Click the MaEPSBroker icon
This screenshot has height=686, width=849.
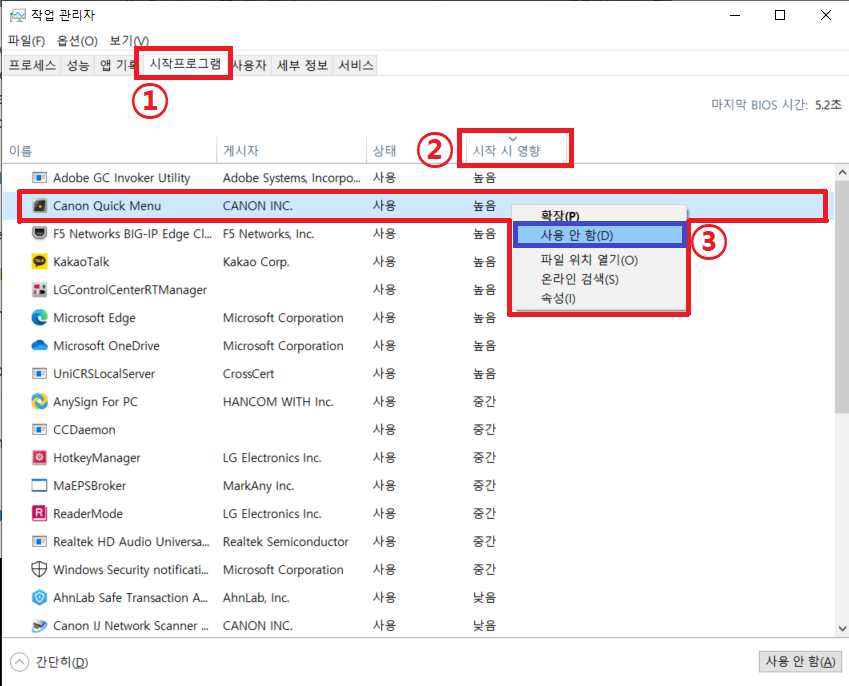tap(39, 486)
